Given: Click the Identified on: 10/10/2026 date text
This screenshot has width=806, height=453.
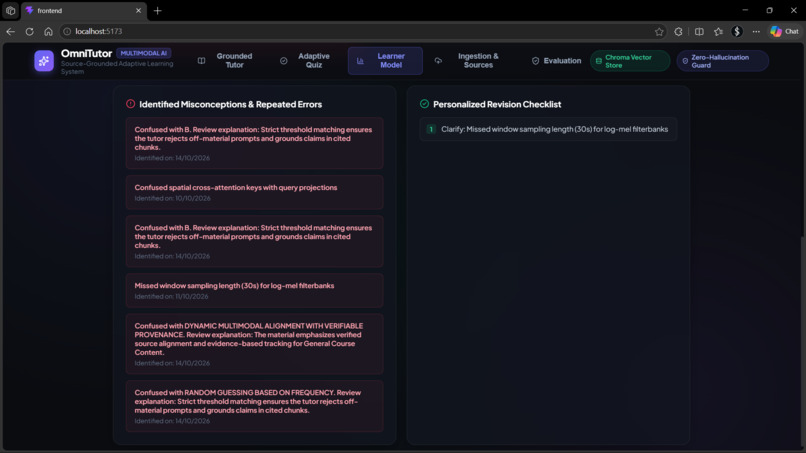Looking at the screenshot, I should tap(172, 198).
